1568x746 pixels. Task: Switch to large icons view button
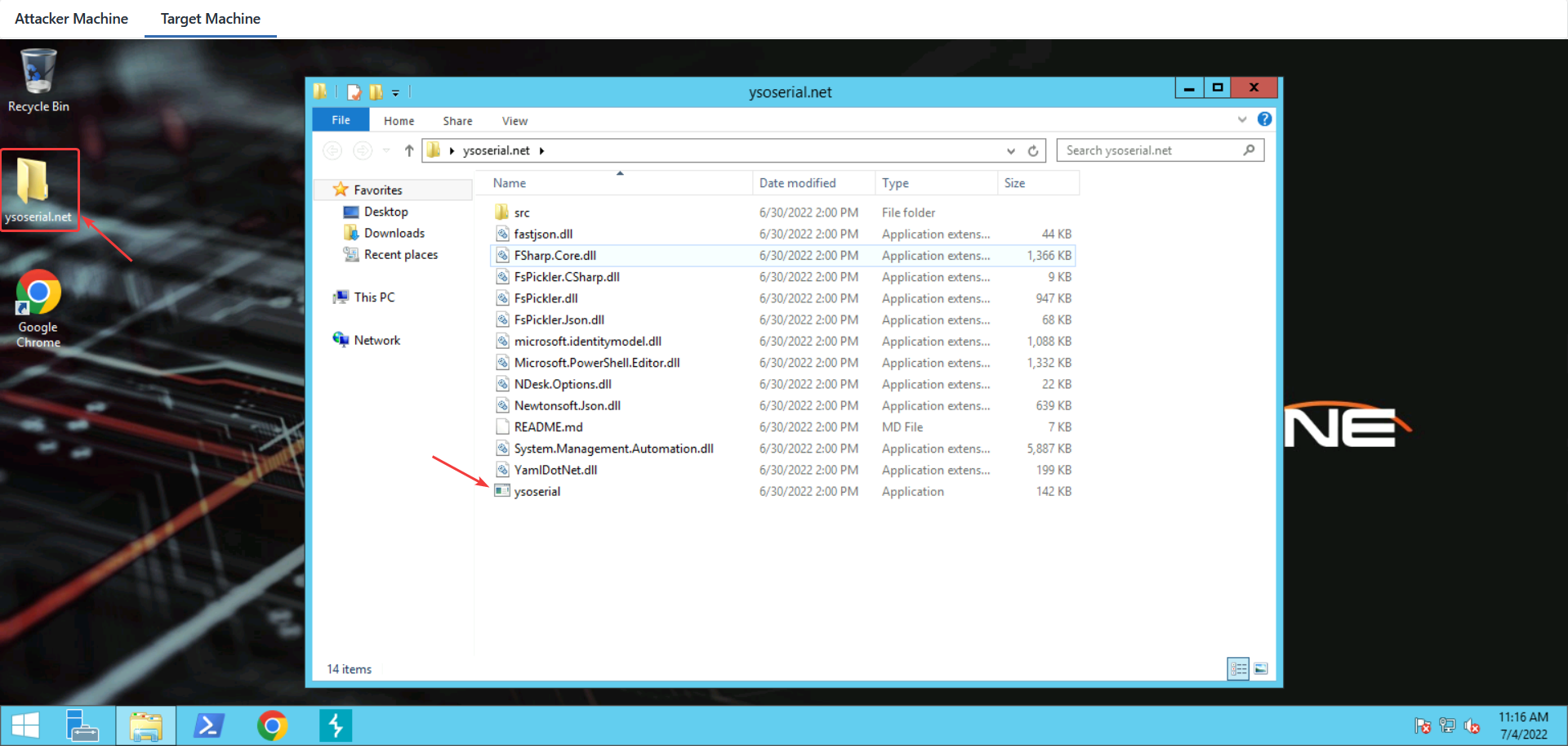1261,669
